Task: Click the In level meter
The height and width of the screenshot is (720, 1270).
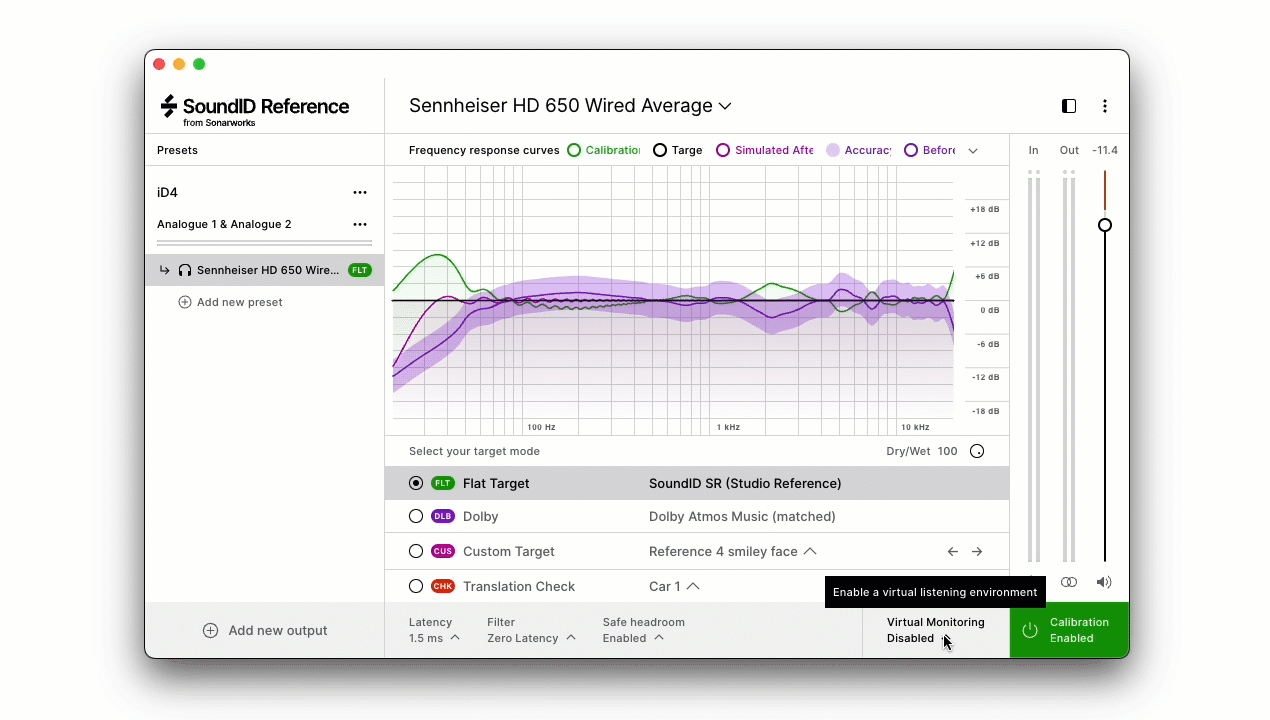Action: (1034, 366)
